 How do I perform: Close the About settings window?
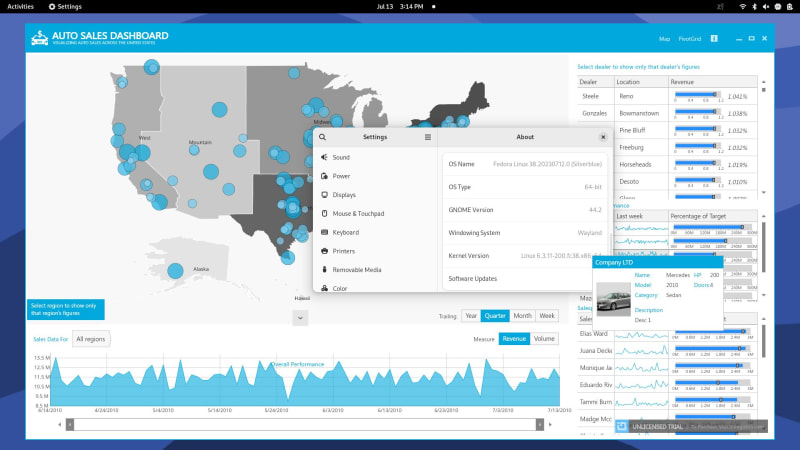pos(603,137)
